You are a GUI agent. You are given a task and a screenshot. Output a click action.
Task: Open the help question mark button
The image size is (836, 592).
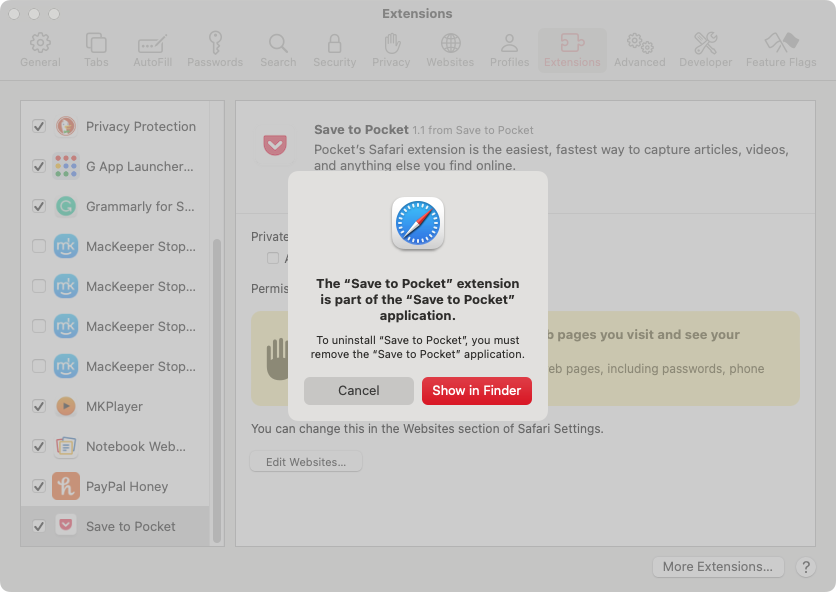tap(806, 567)
